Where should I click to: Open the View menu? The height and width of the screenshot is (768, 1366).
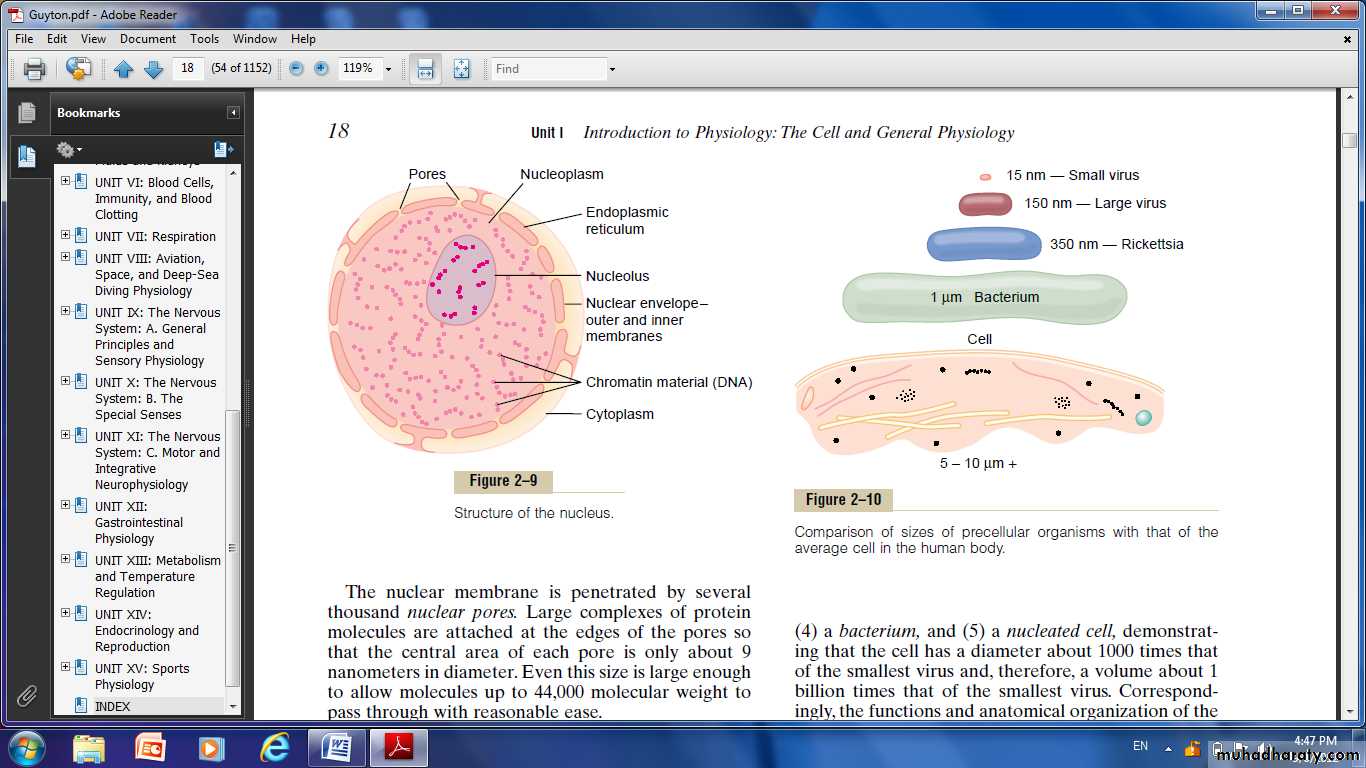(x=93, y=39)
